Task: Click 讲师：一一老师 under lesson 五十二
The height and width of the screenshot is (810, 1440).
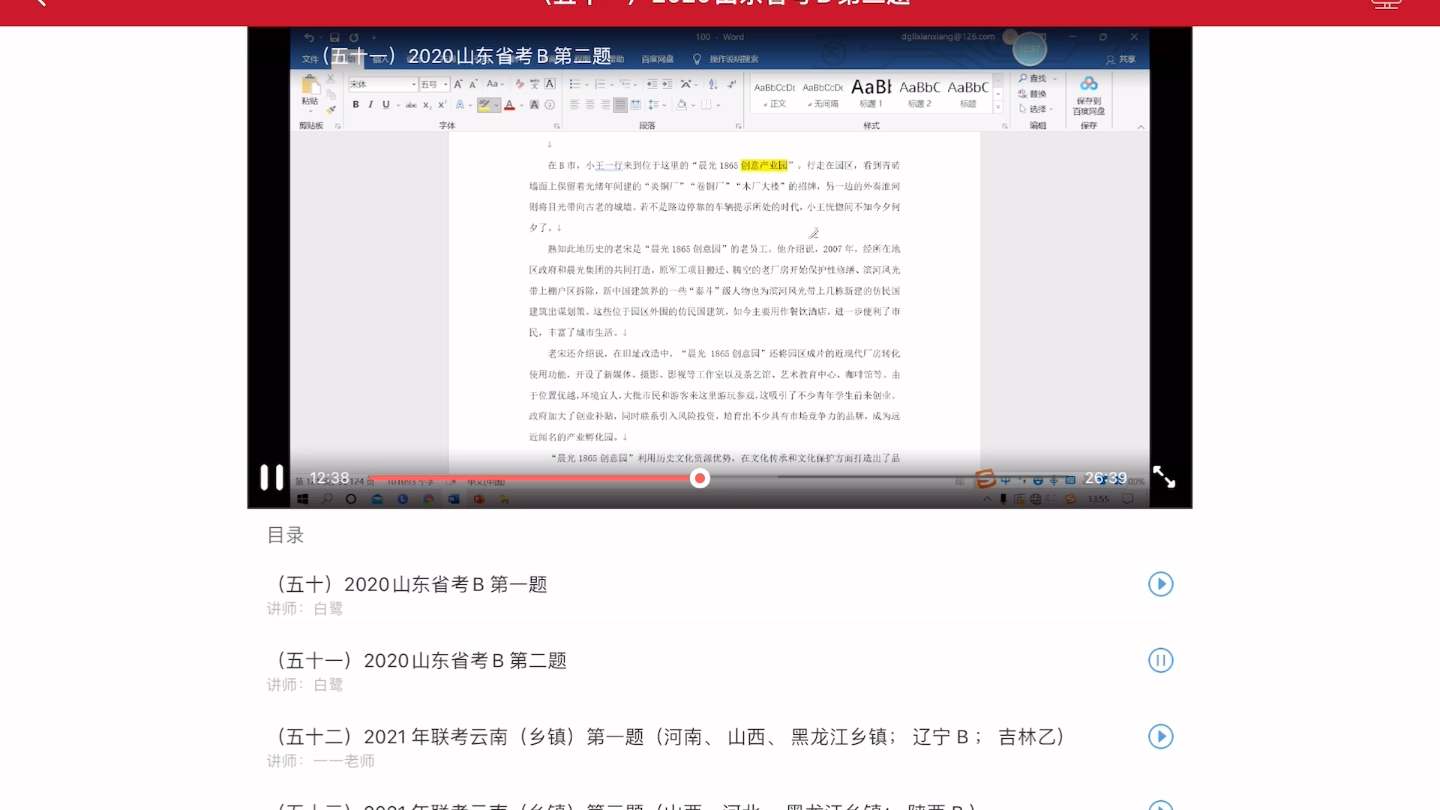Action: pos(321,761)
